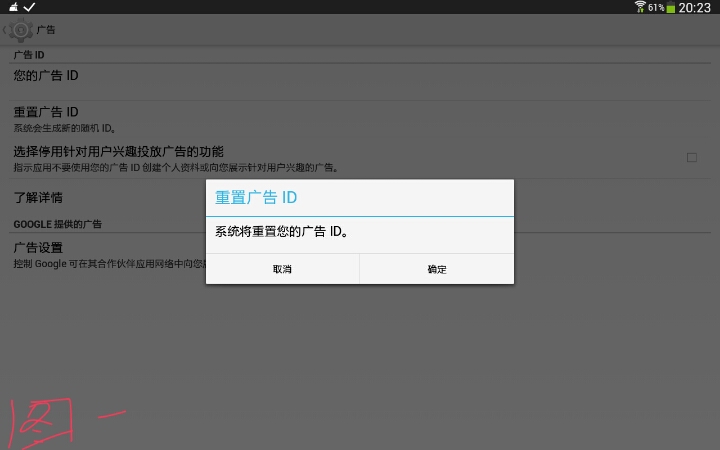
Task: Open the 广告设置 option
Action: pyautogui.click(x=38, y=247)
